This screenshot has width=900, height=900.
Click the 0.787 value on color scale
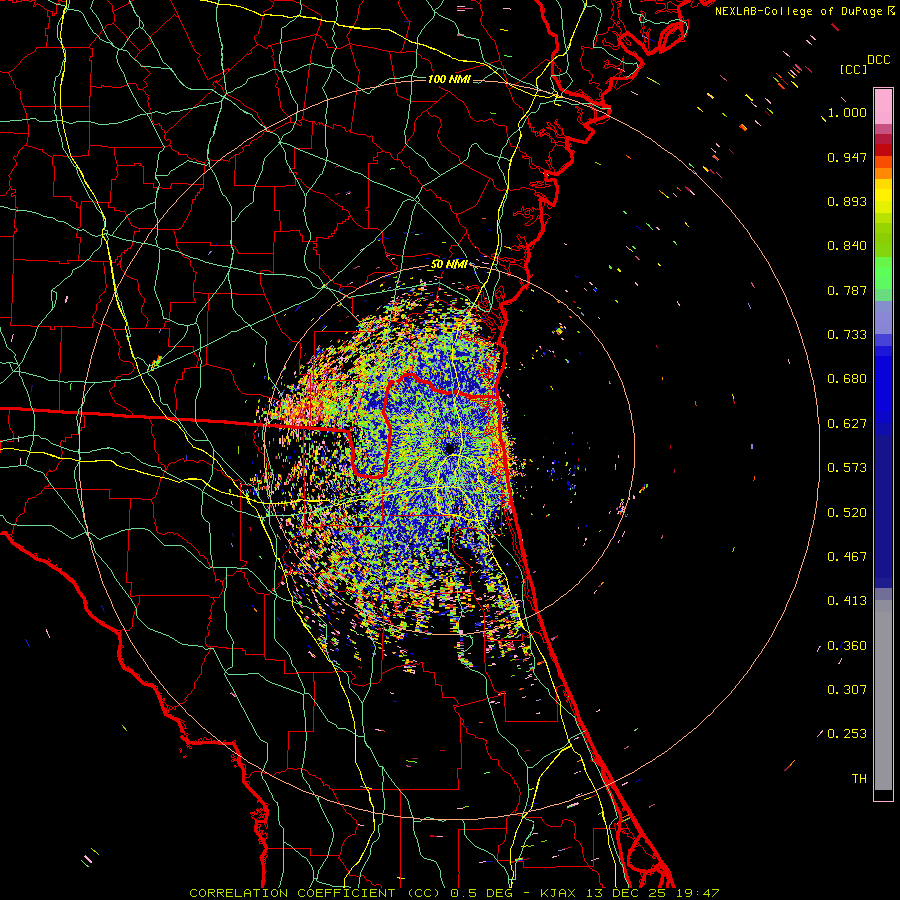pos(847,290)
